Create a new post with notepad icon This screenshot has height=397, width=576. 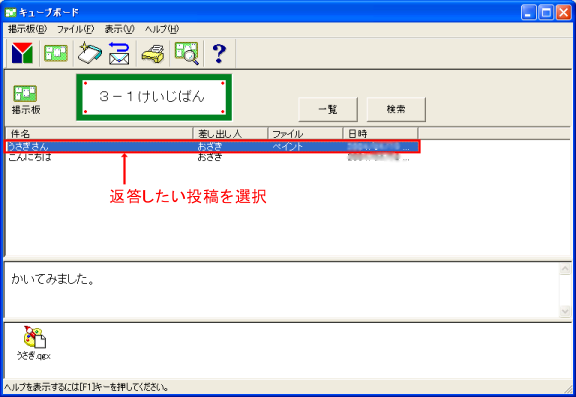pyautogui.click(x=90, y=53)
